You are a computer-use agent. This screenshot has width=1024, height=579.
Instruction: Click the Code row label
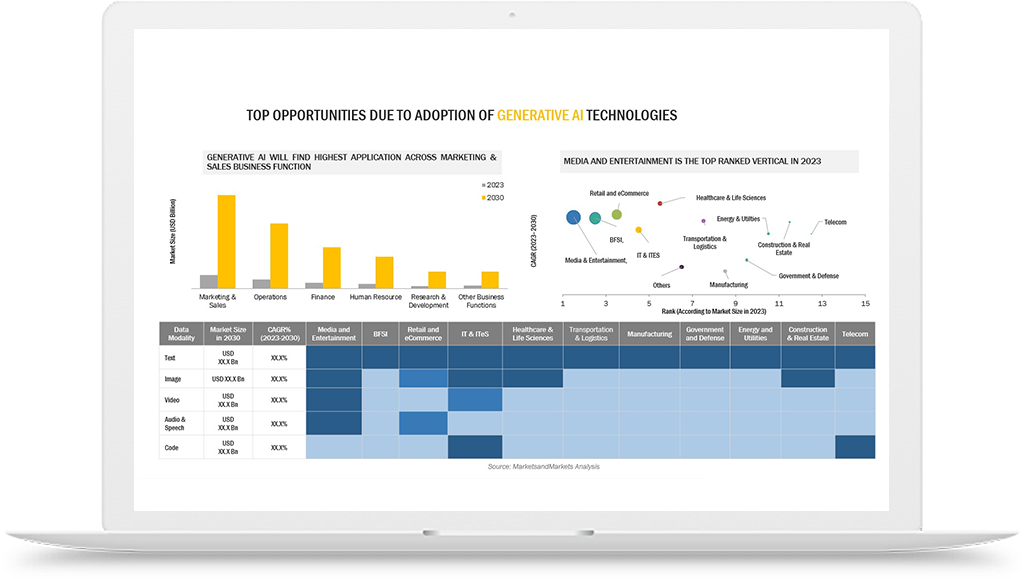(x=172, y=447)
